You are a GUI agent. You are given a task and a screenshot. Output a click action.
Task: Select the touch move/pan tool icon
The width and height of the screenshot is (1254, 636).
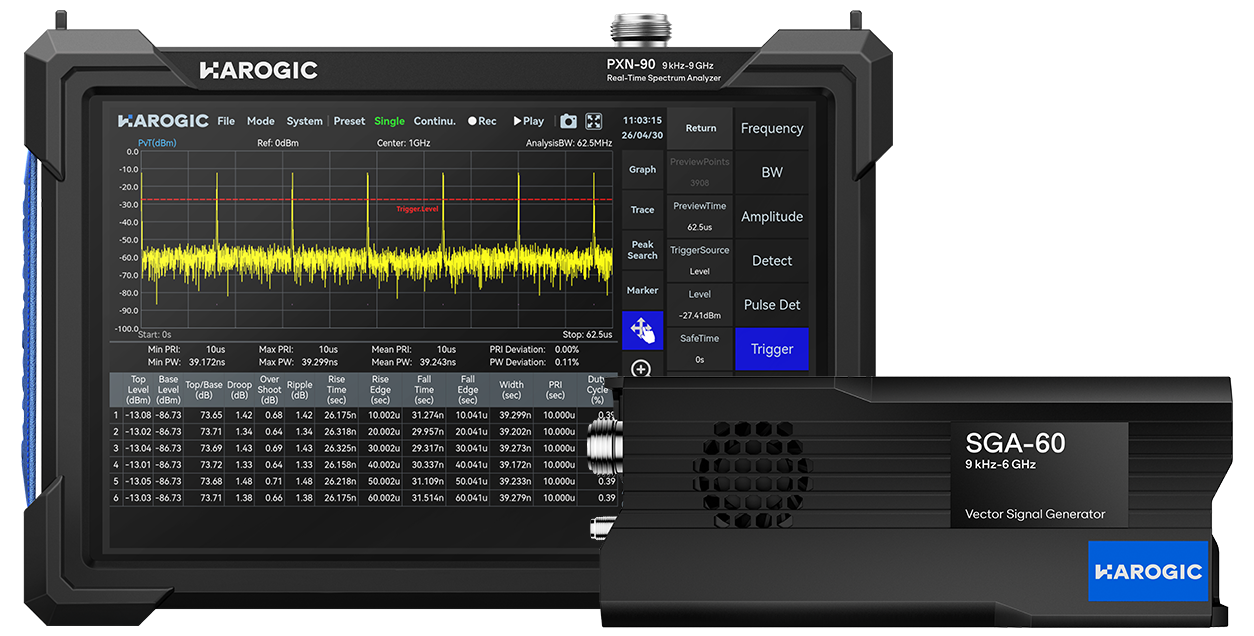642,330
